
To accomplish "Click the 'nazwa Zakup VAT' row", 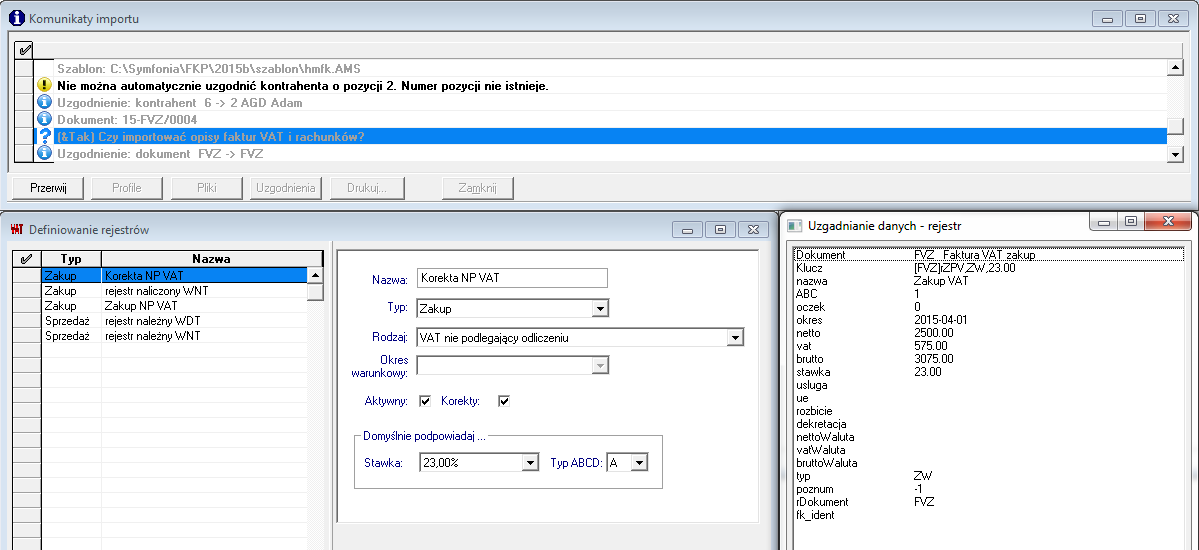I will [x=989, y=281].
